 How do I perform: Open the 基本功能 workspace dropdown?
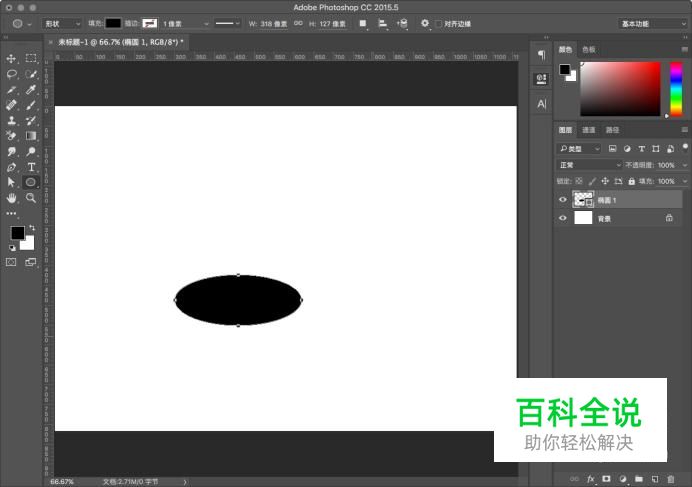[652, 23]
